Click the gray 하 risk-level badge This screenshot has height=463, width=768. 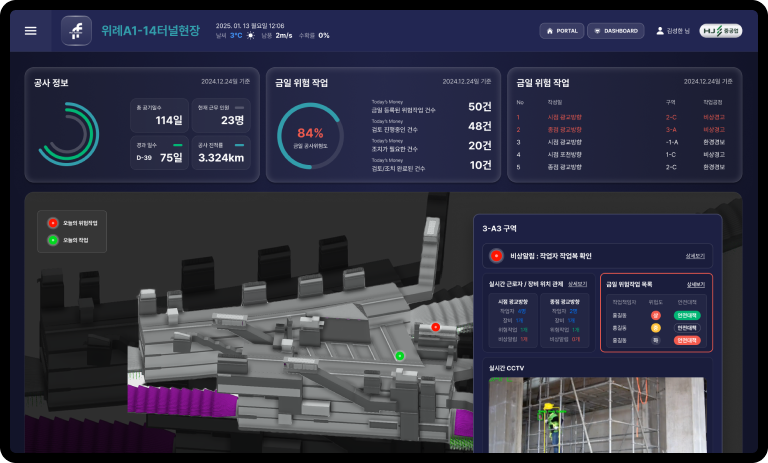click(655, 340)
